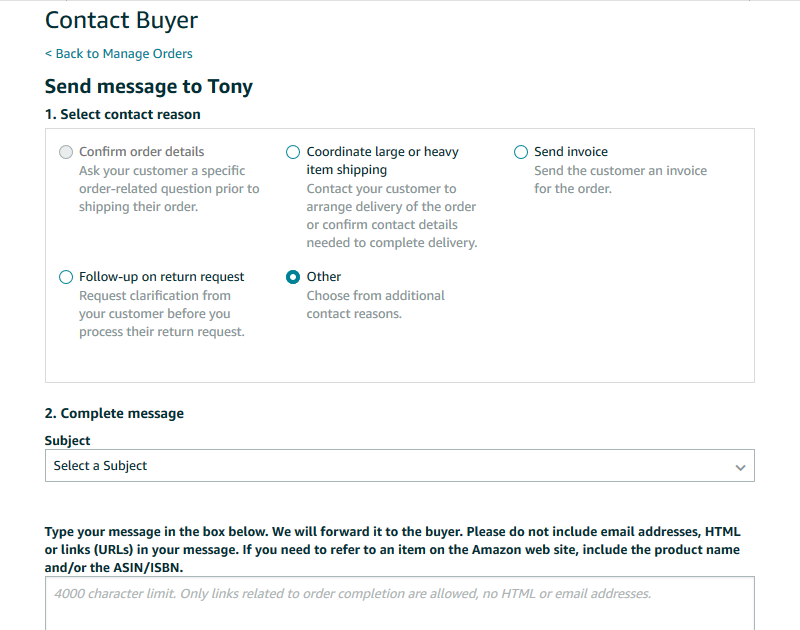Viewport: 800px width, 630px height.
Task: Click the Back to Manage Orders link
Action: pyautogui.click(x=119, y=54)
